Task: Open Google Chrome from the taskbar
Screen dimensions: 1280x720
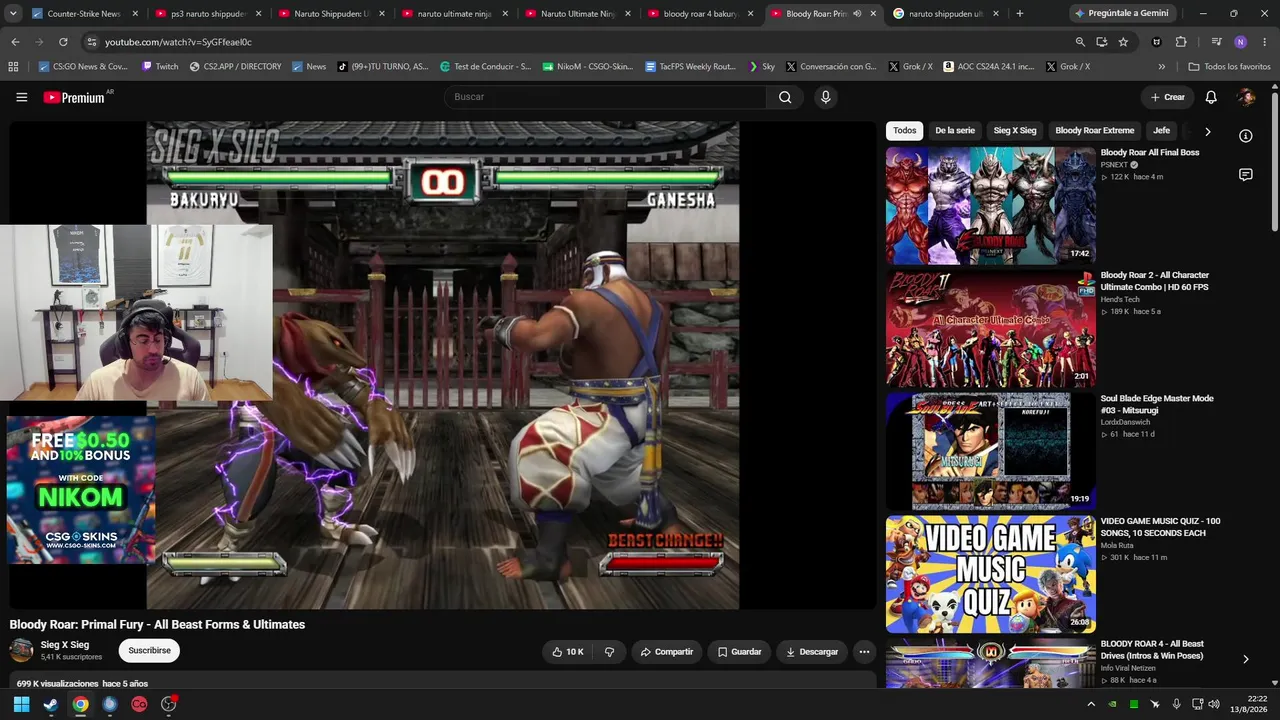Action: pyautogui.click(x=80, y=704)
